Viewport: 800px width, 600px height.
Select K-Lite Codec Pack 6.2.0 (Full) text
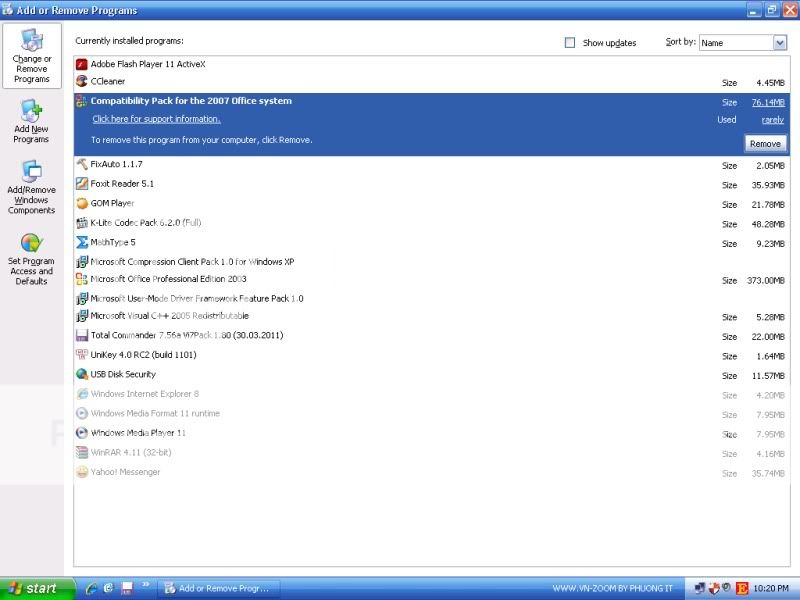[146, 223]
